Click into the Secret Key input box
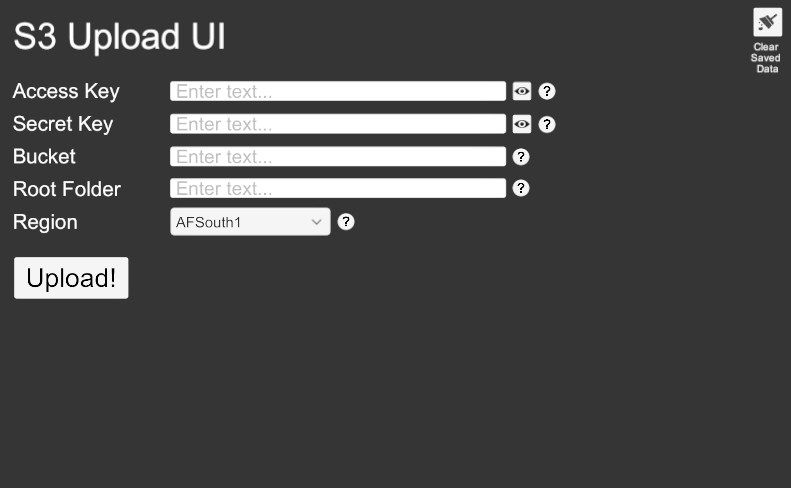791x488 pixels. [x=338, y=124]
